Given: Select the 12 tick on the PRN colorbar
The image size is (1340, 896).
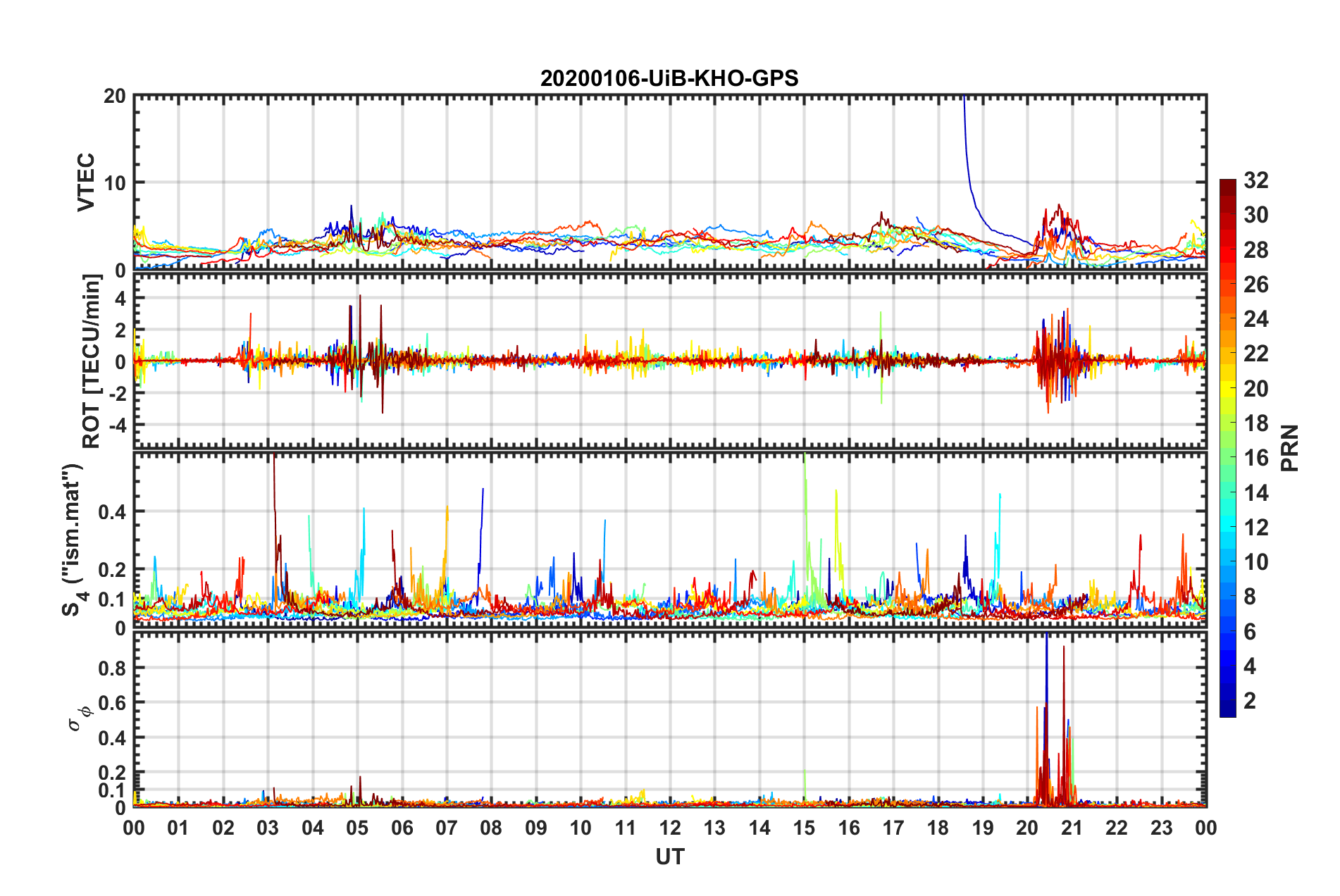Looking at the screenshot, I should (x=1256, y=528).
